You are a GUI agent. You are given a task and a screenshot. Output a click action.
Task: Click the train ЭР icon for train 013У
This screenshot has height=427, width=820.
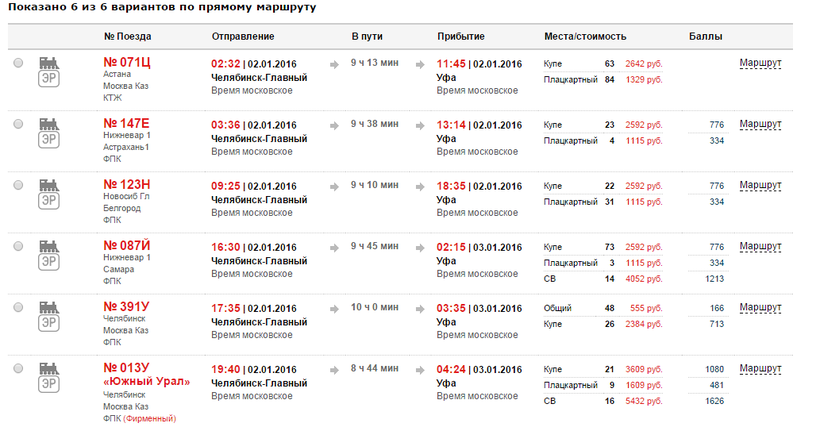click(x=47, y=377)
